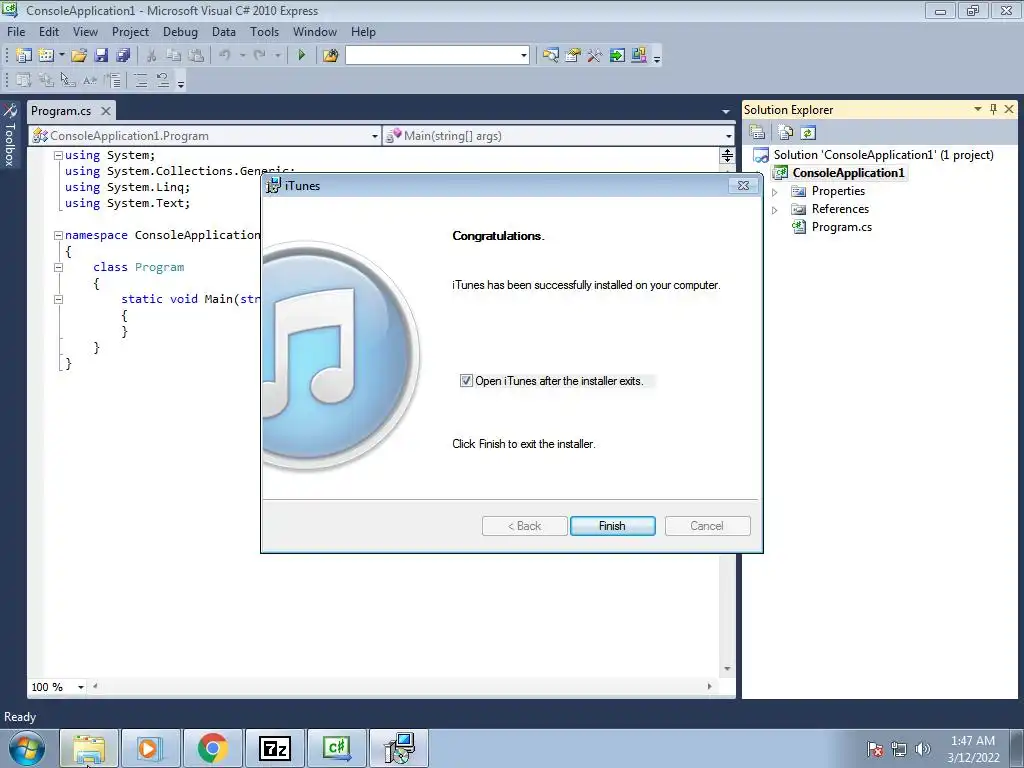This screenshot has height=768, width=1024.
Task: Open the 100 % zoom dropdown
Action: tap(81, 687)
